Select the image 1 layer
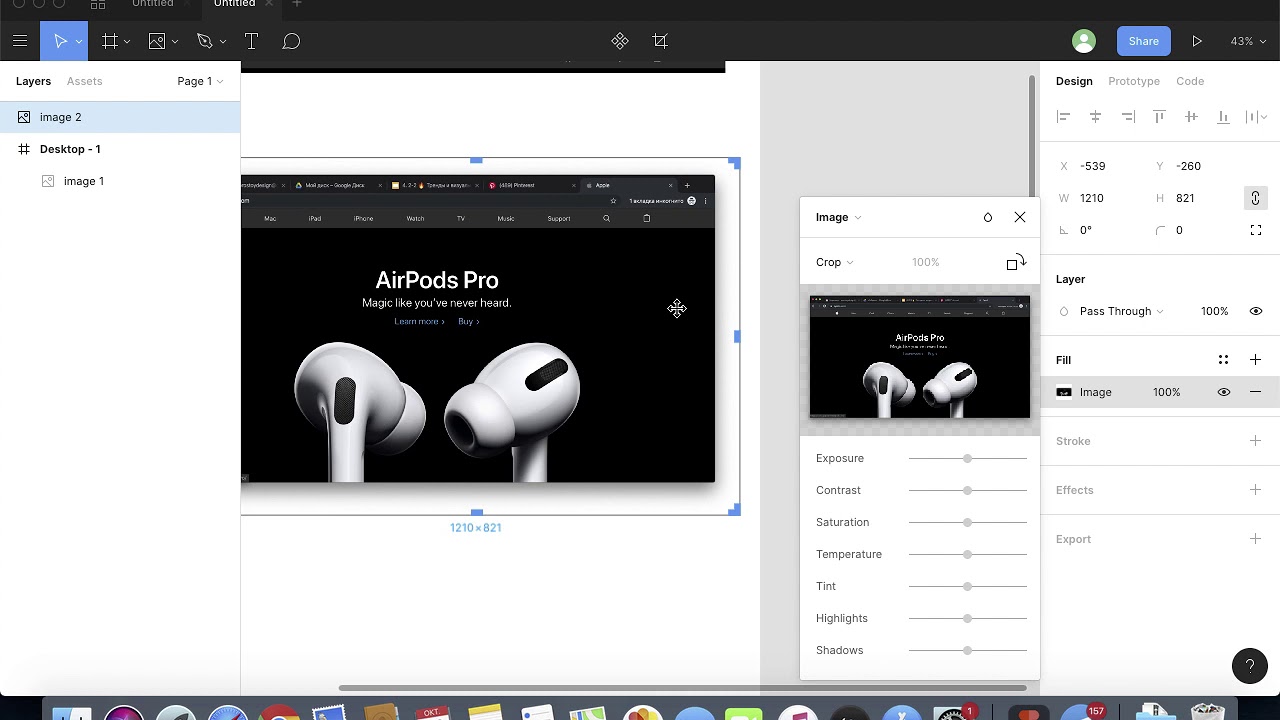This screenshot has width=1280, height=720. point(120,181)
